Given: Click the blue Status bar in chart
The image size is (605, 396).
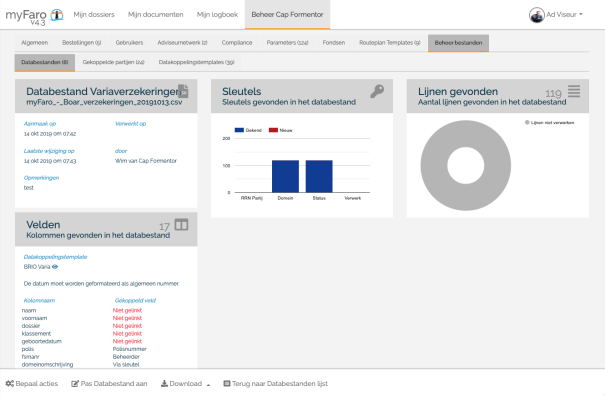Looking at the screenshot, I should click(319, 176).
